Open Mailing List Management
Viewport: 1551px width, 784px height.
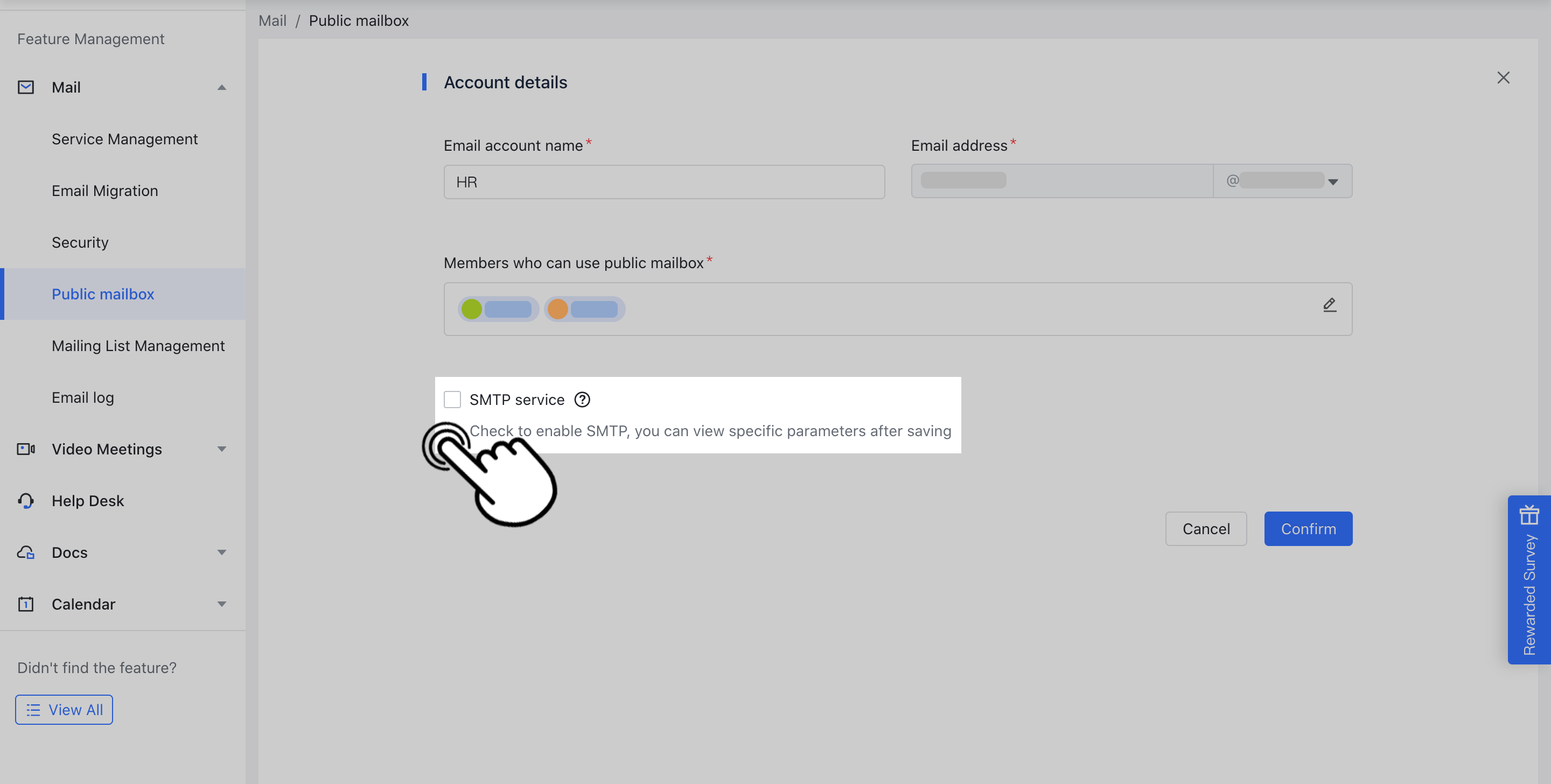[138, 346]
